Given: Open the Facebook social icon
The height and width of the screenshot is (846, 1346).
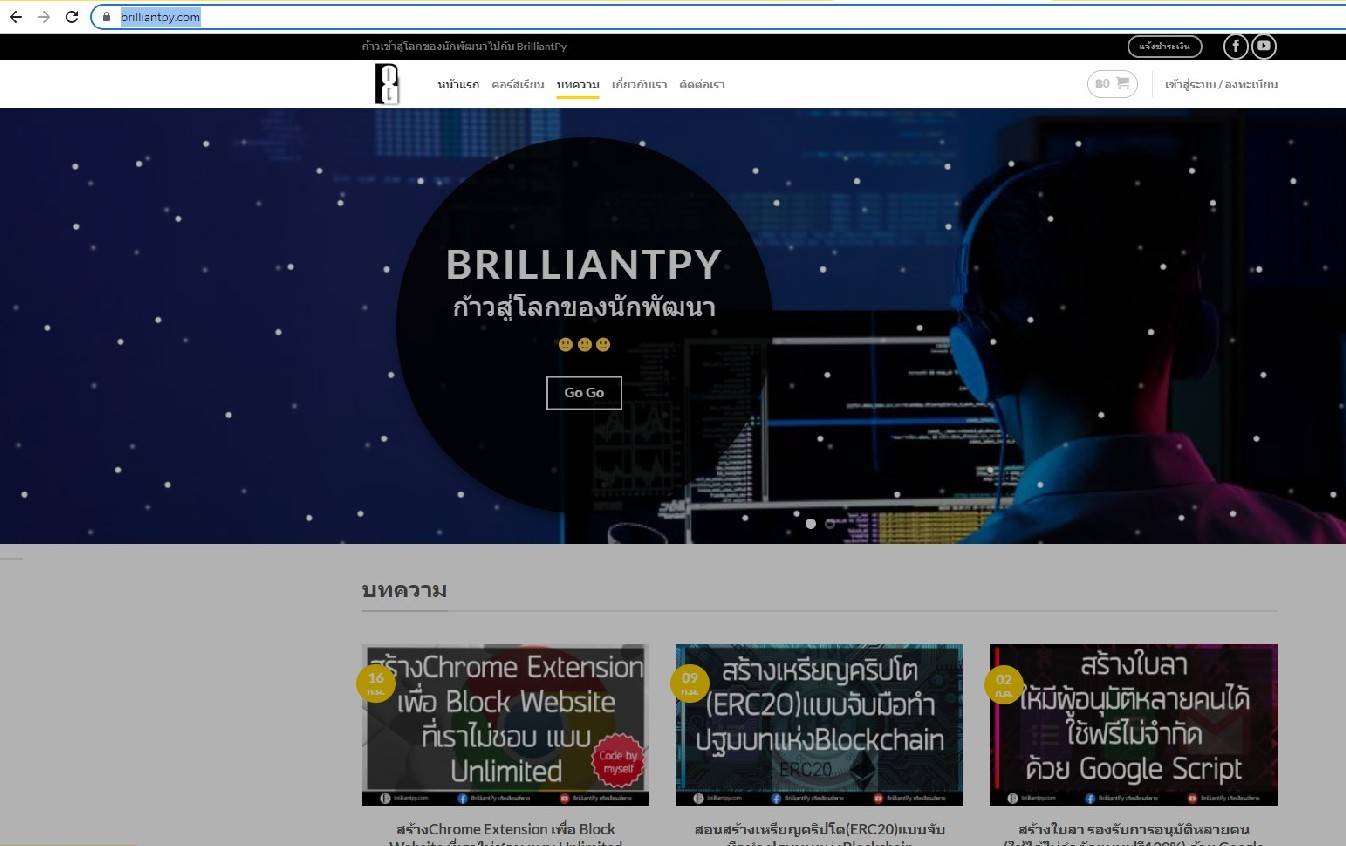Looking at the screenshot, I should tap(1235, 46).
